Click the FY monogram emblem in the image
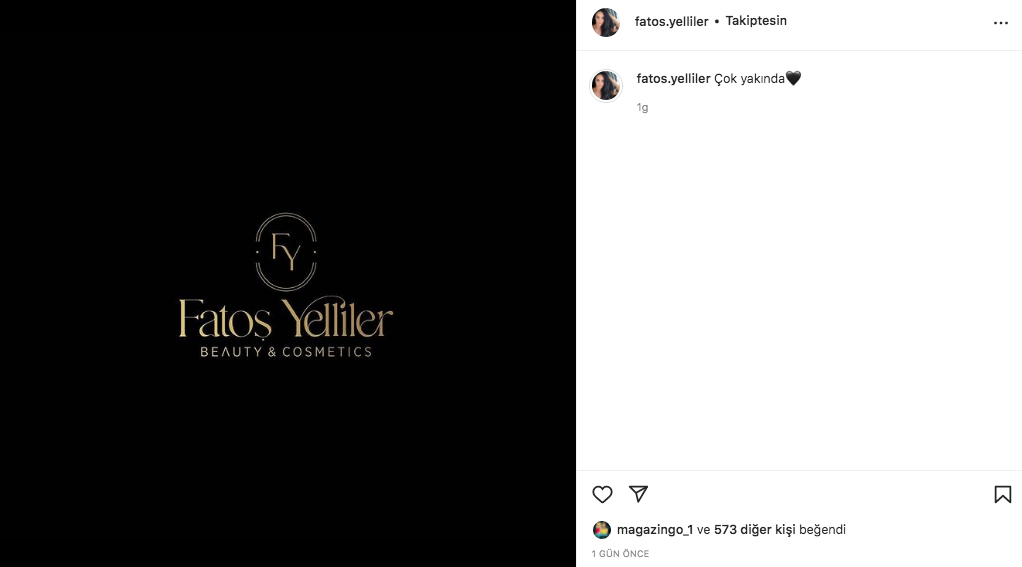This screenshot has height=567, width=1022. coord(285,252)
